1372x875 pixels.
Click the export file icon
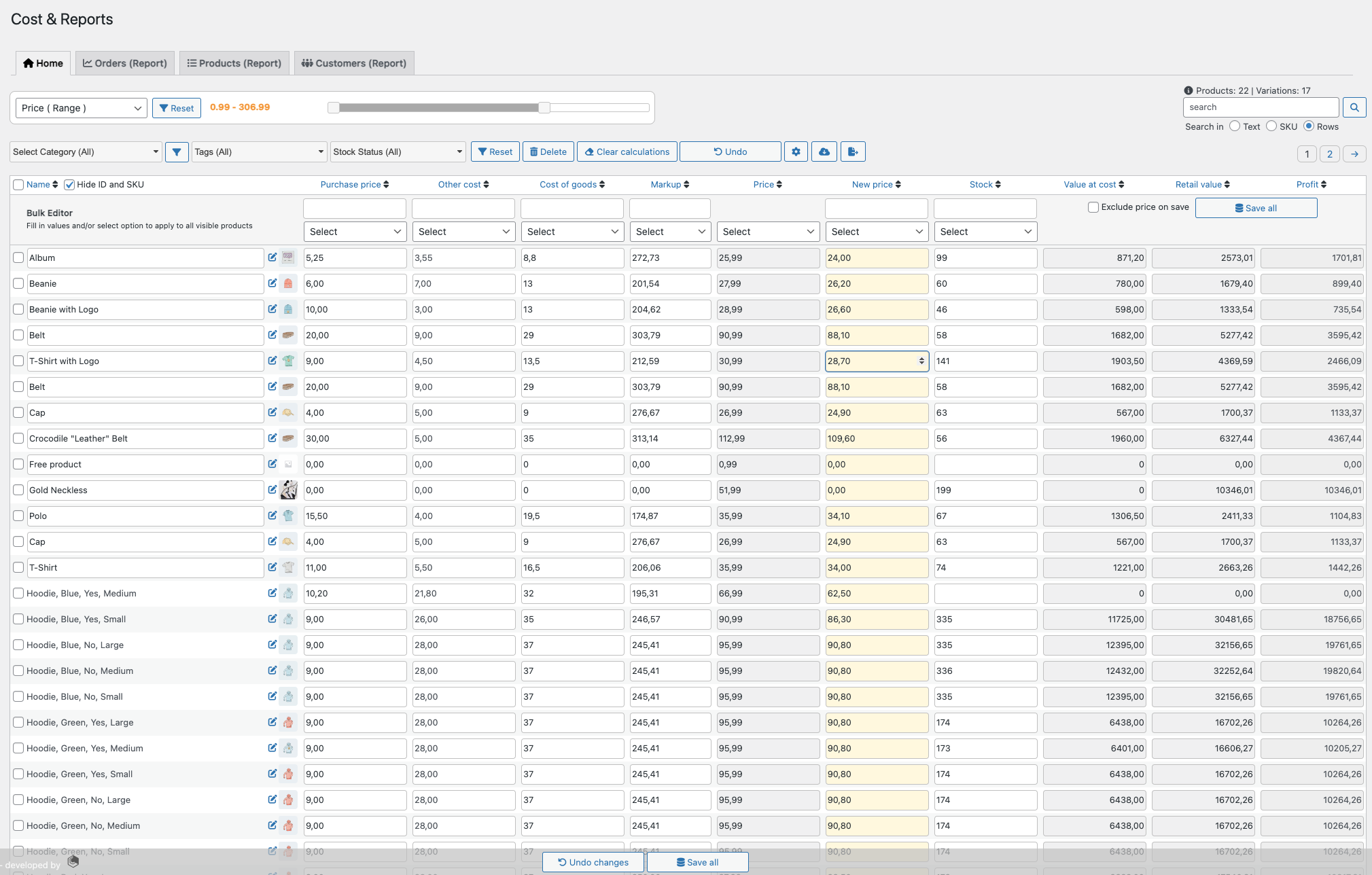pyautogui.click(x=854, y=151)
